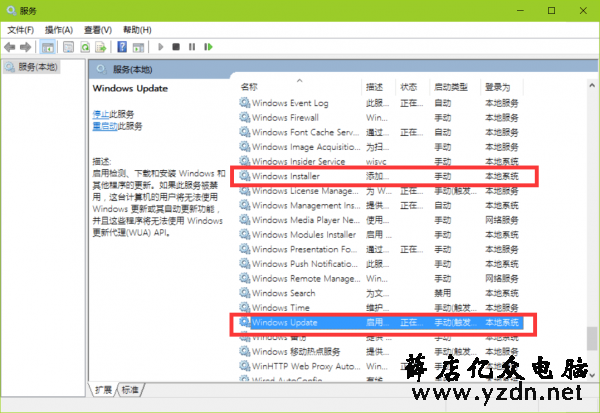Viewport: 600px width, 413px height.
Task: Toggle the show/hide console tree icon
Action: pos(48,47)
